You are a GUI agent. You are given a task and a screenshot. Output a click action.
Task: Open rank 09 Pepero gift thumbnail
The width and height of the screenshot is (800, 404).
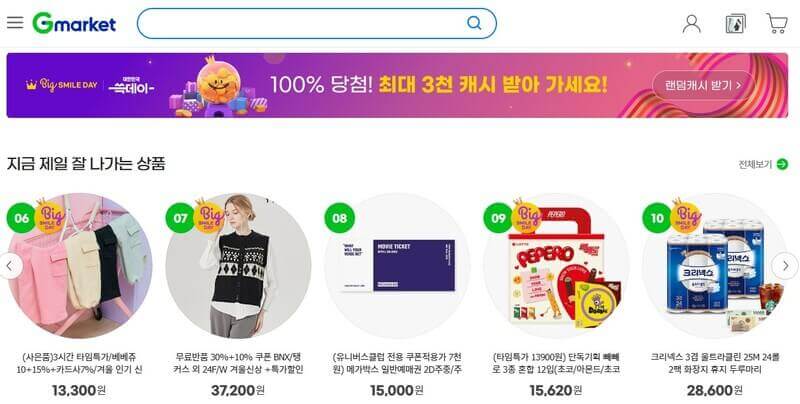click(x=556, y=265)
